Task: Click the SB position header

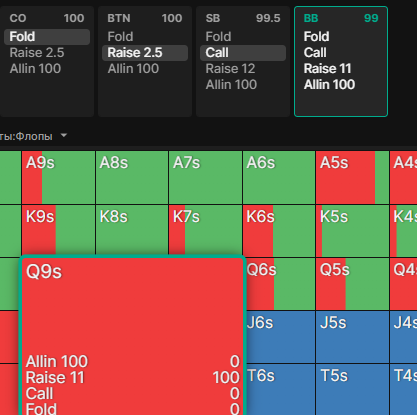Action: point(213,18)
